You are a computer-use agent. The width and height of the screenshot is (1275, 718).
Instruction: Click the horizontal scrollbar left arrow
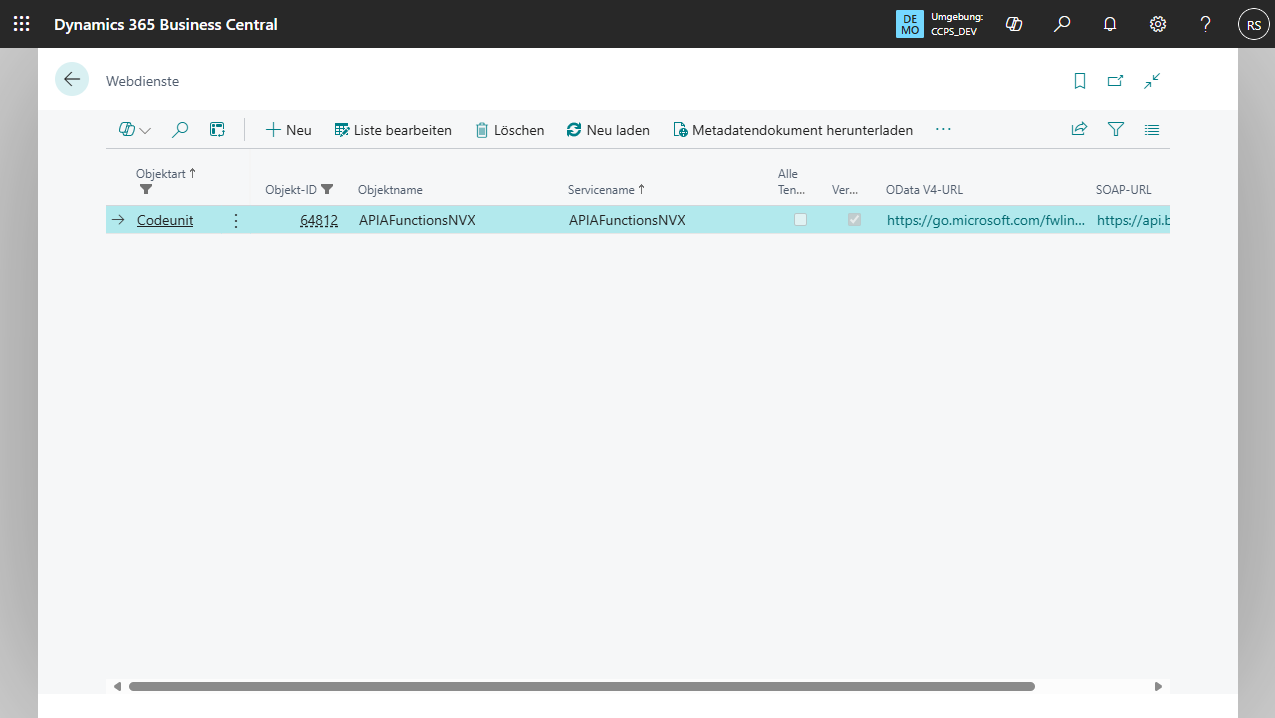(x=118, y=687)
